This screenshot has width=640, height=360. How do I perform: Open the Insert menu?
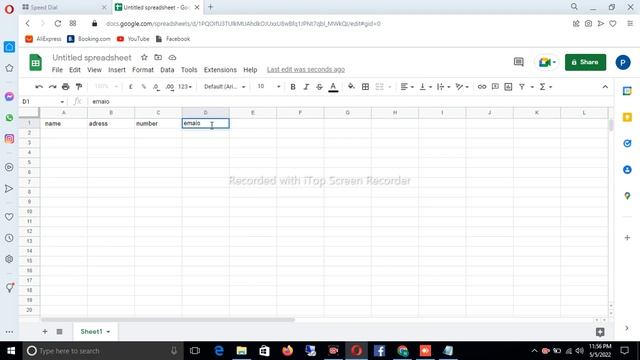tap(117, 70)
